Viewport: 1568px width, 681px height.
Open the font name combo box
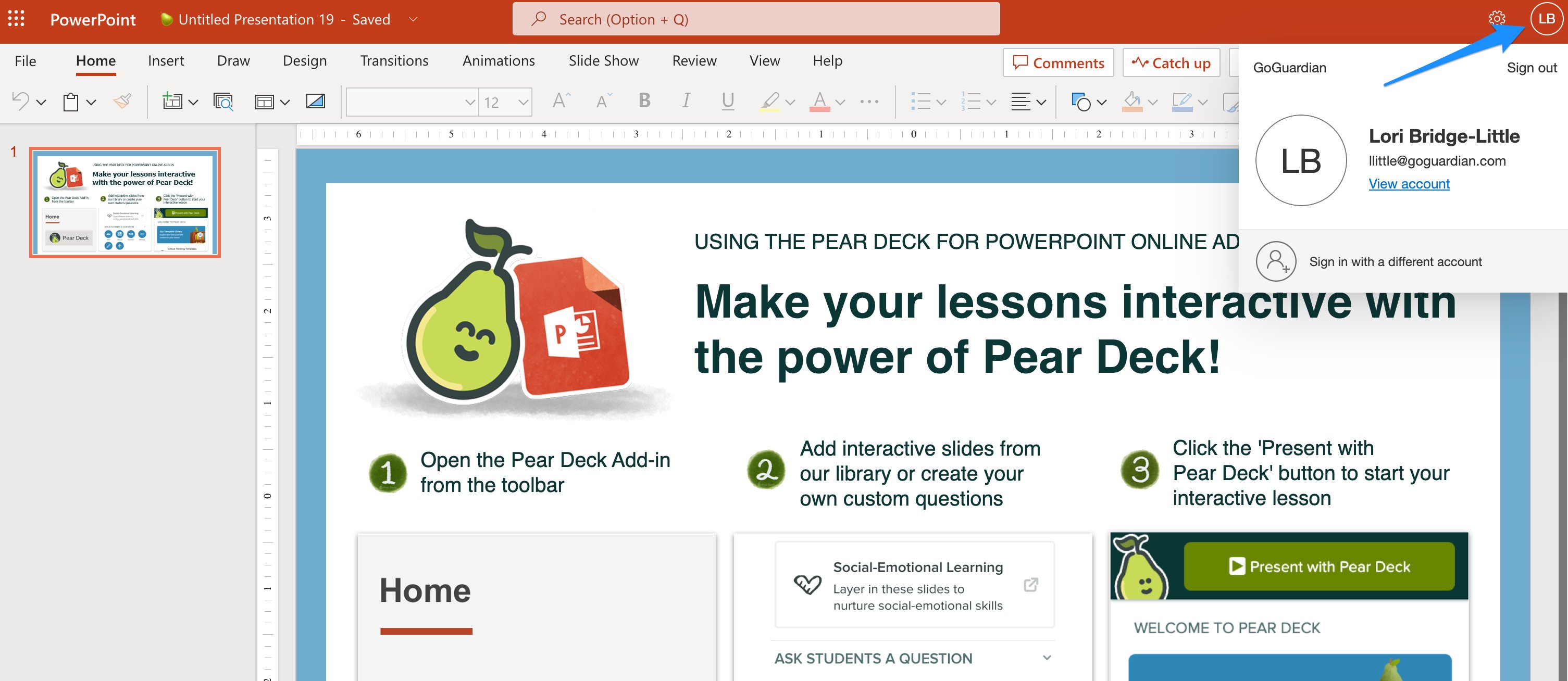click(x=412, y=102)
